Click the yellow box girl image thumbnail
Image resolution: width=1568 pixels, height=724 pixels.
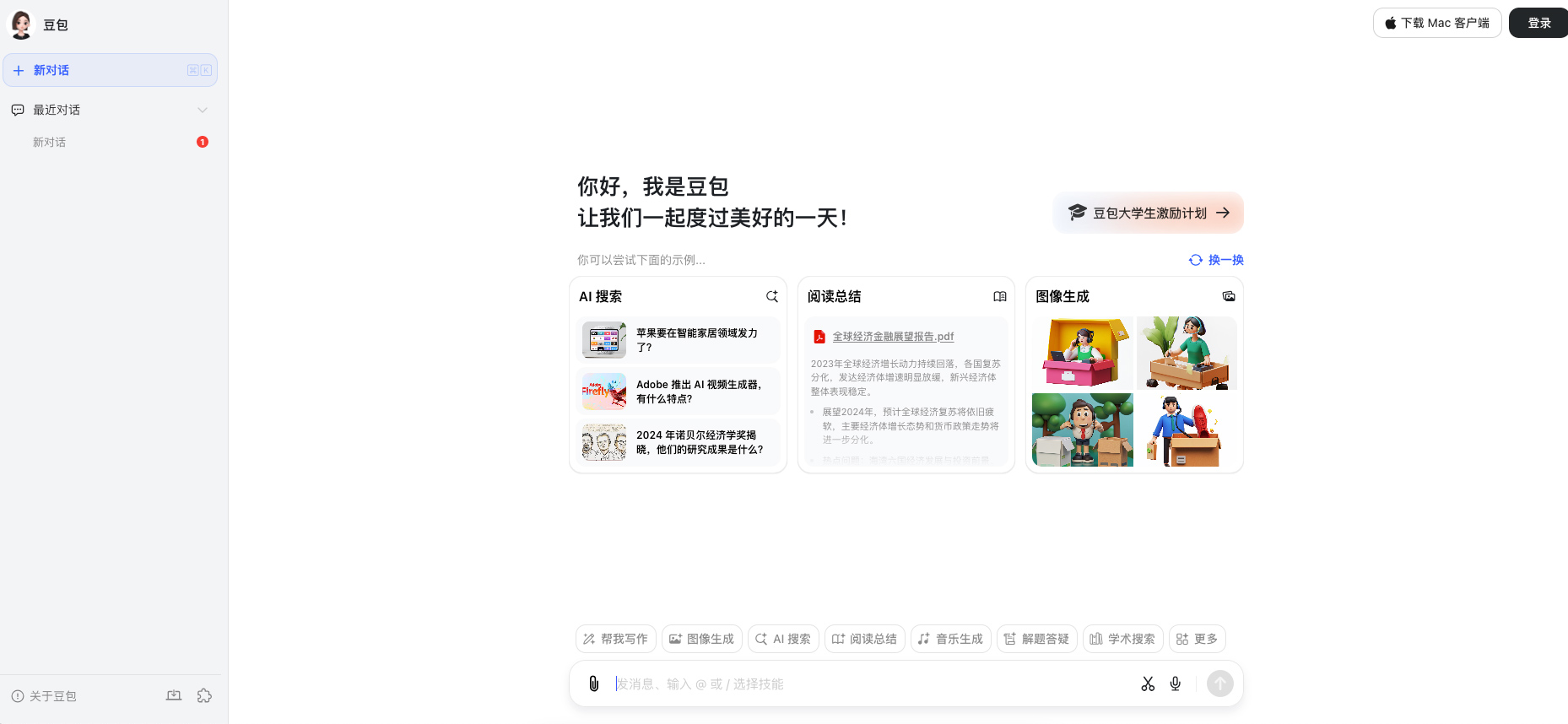1083,353
